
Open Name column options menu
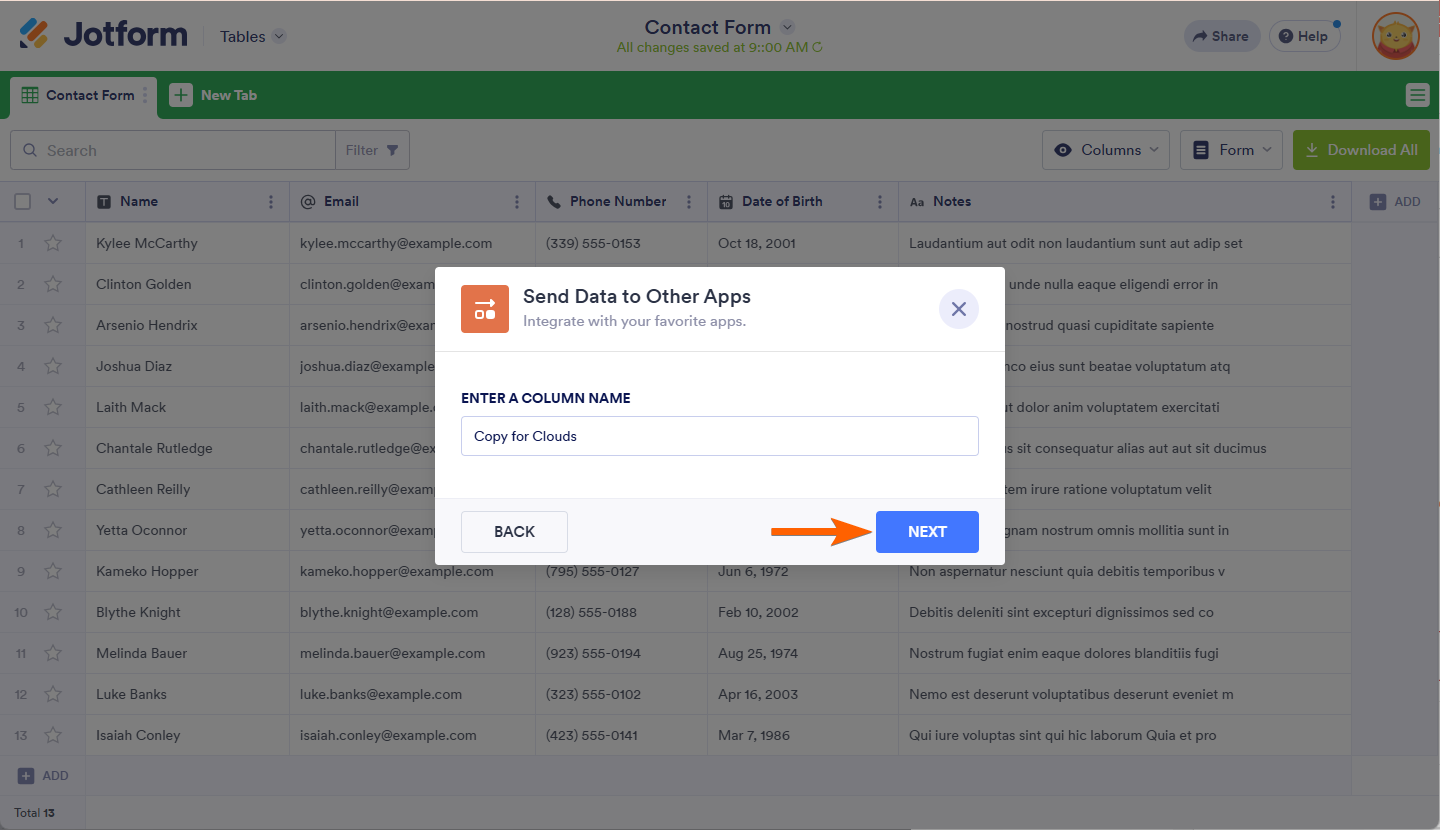point(271,202)
